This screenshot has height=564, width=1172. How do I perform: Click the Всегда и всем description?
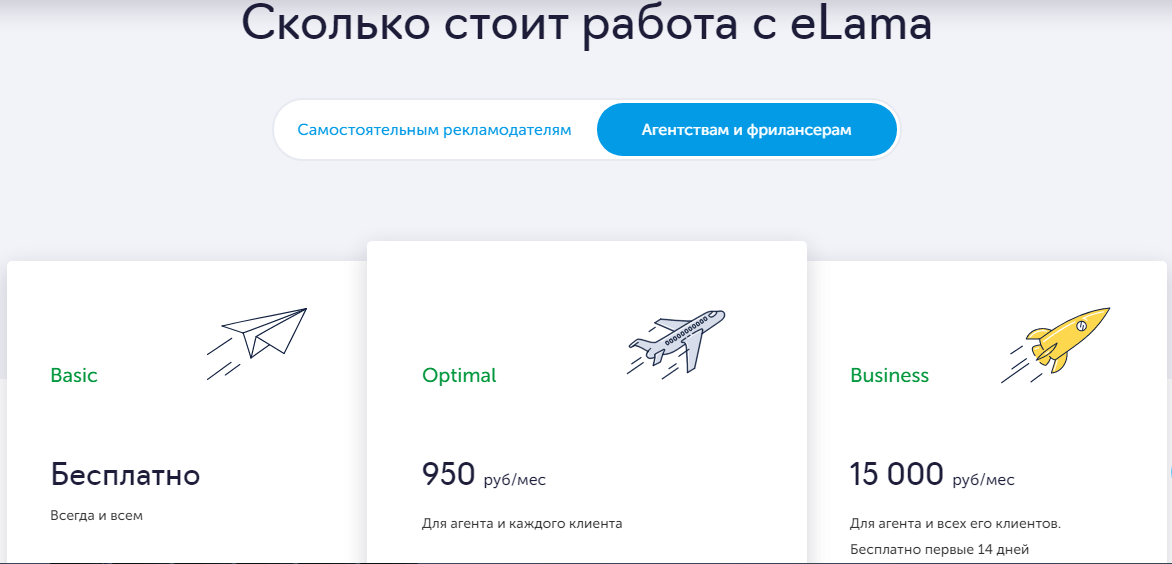point(97,517)
